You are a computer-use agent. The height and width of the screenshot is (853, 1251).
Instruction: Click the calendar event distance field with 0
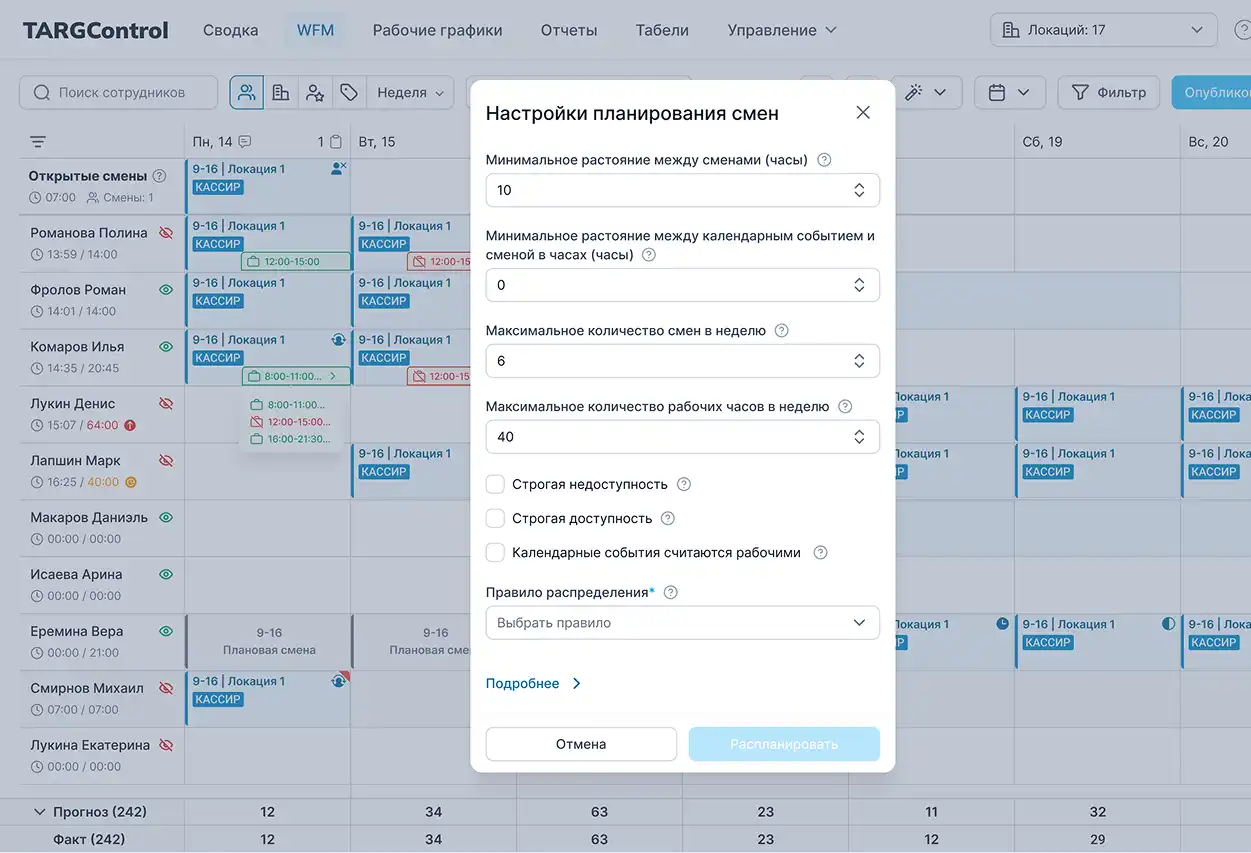[683, 285]
